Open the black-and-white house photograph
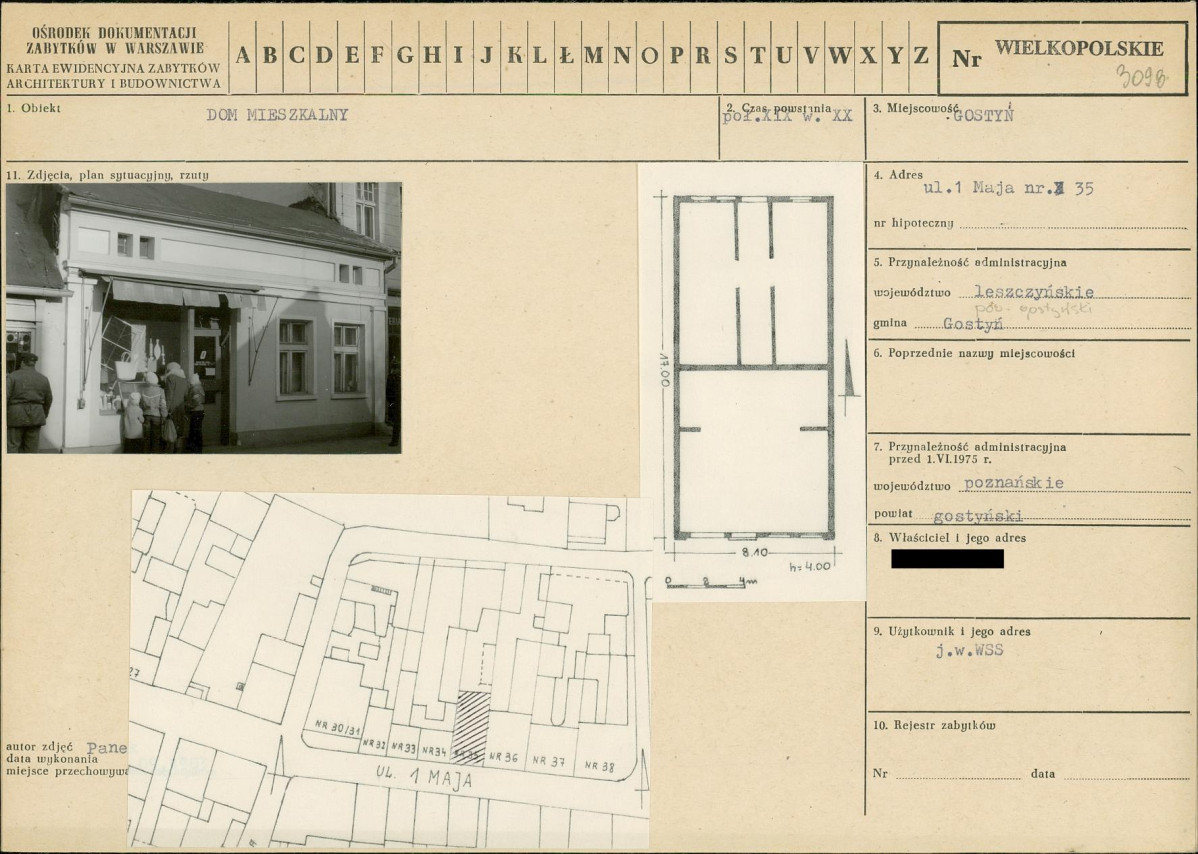1198x854 pixels. point(203,318)
